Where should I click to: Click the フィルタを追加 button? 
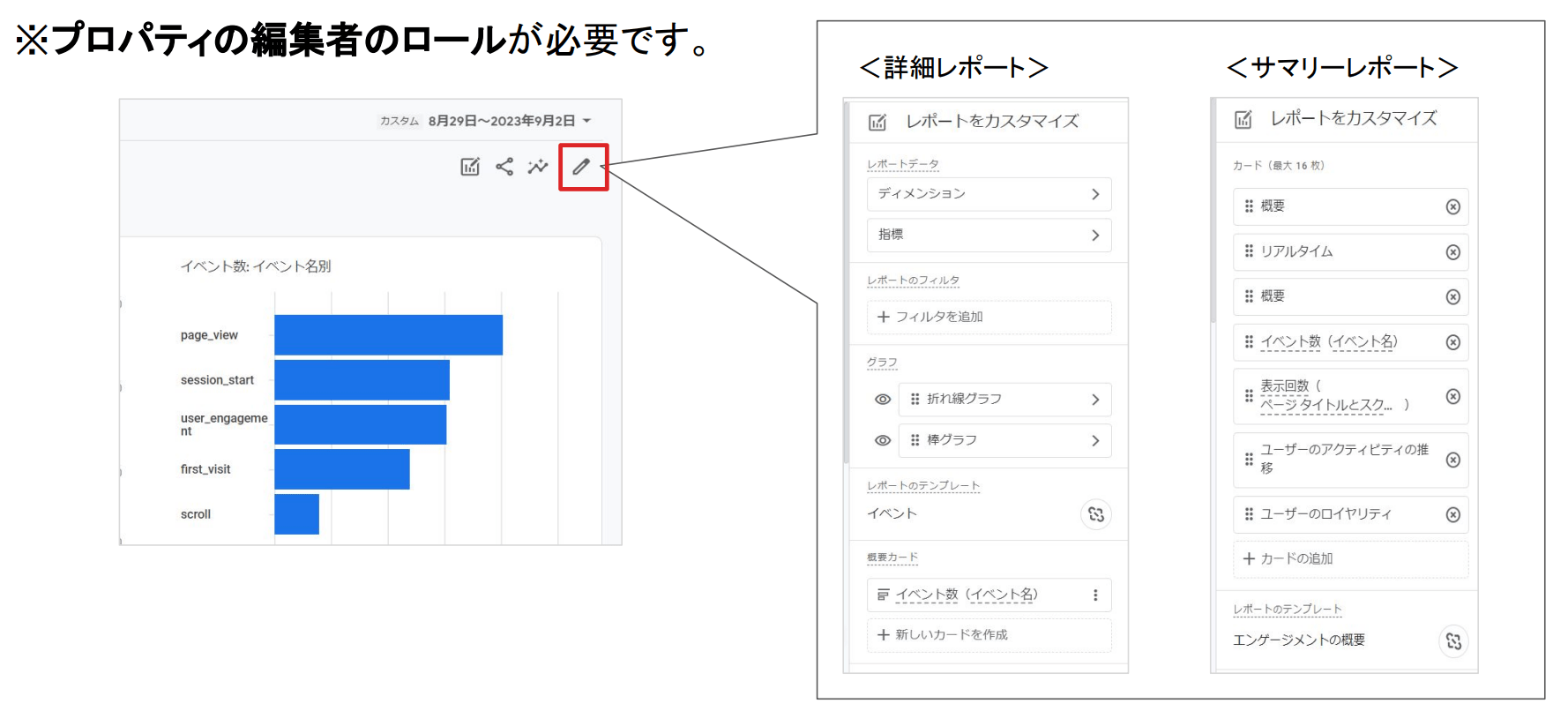pyautogui.click(x=989, y=317)
